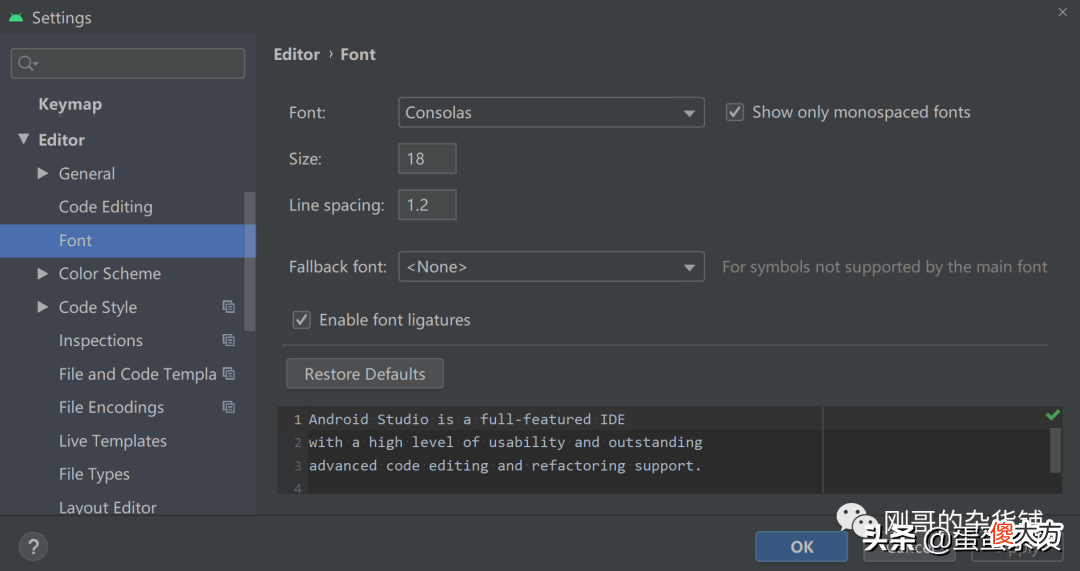
Task: Click preview line 'Android Studio is a full-featured IDE'
Action: click(x=466, y=419)
